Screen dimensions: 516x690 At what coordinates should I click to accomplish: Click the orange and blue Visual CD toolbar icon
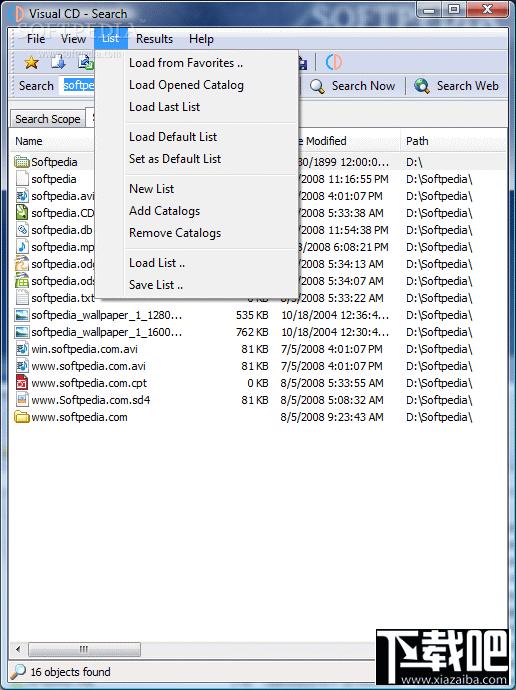click(x=333, y=62)
